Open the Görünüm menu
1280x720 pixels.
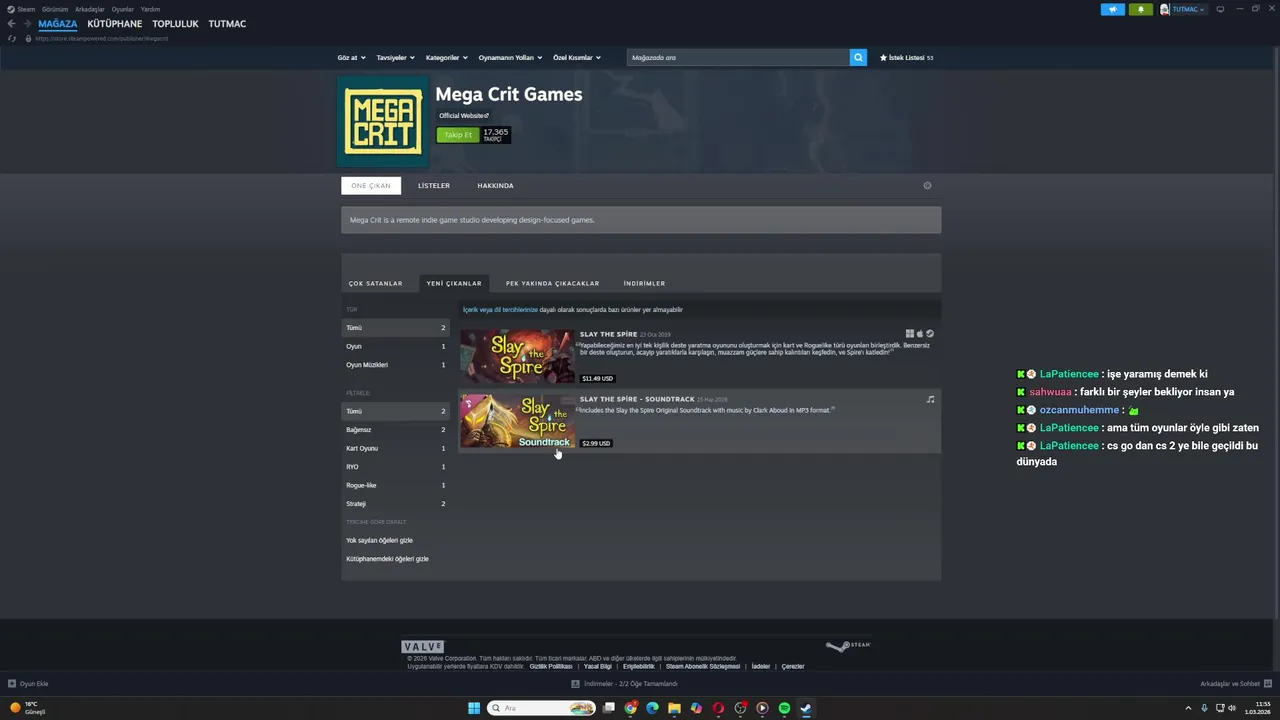(55, 9)
